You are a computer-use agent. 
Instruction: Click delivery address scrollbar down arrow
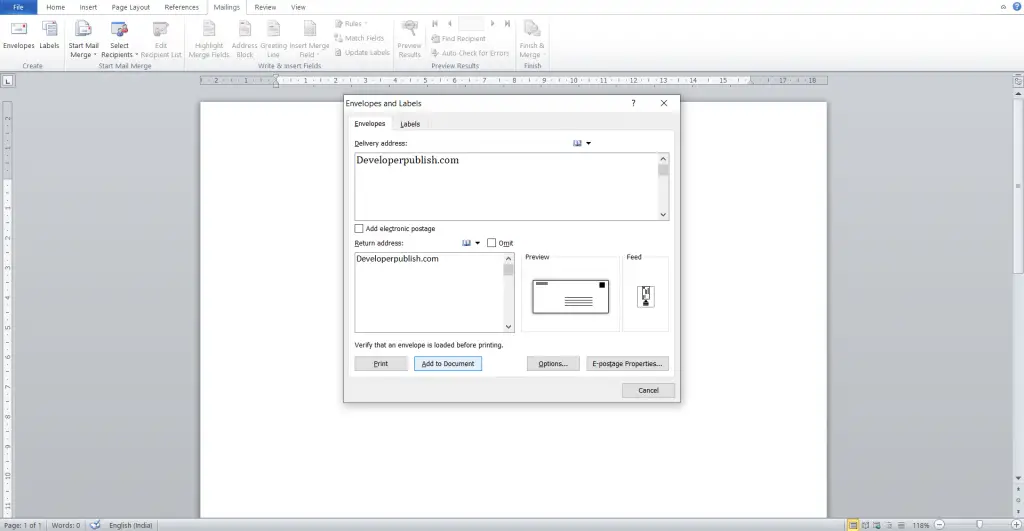pos(663,214)
